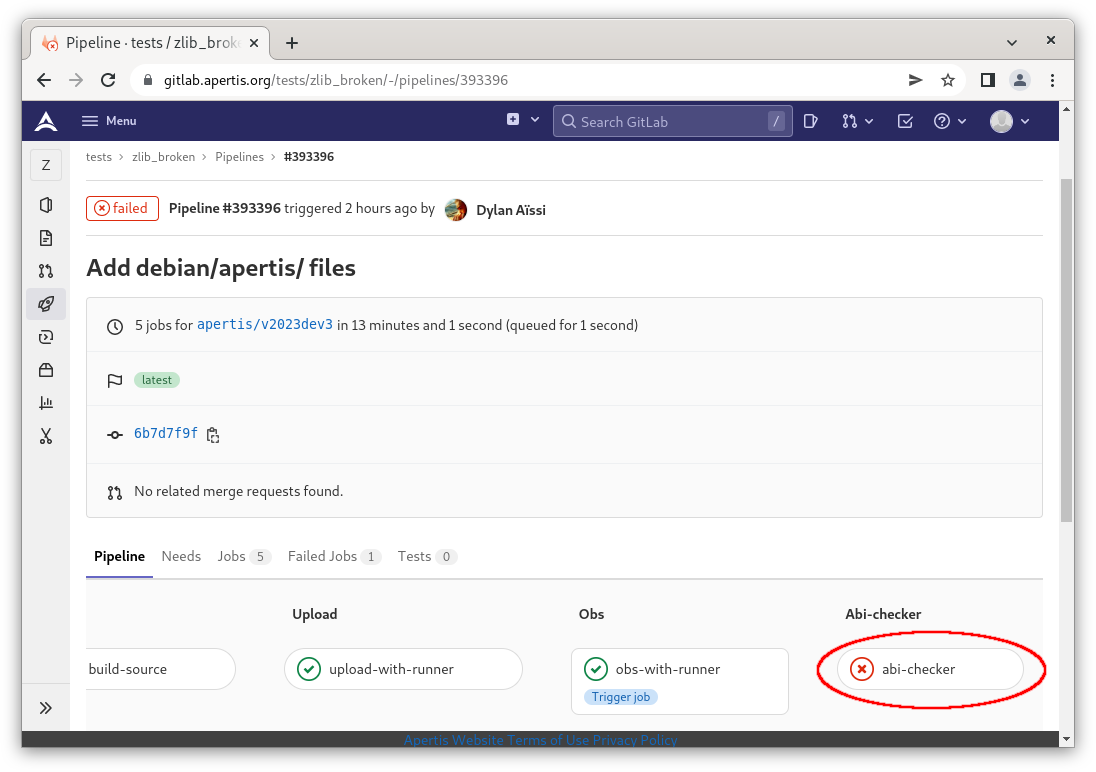The width and height of the screenshot is (1096, 772).
Task: Switch to the Jobs tab
Action: point(243,557)
